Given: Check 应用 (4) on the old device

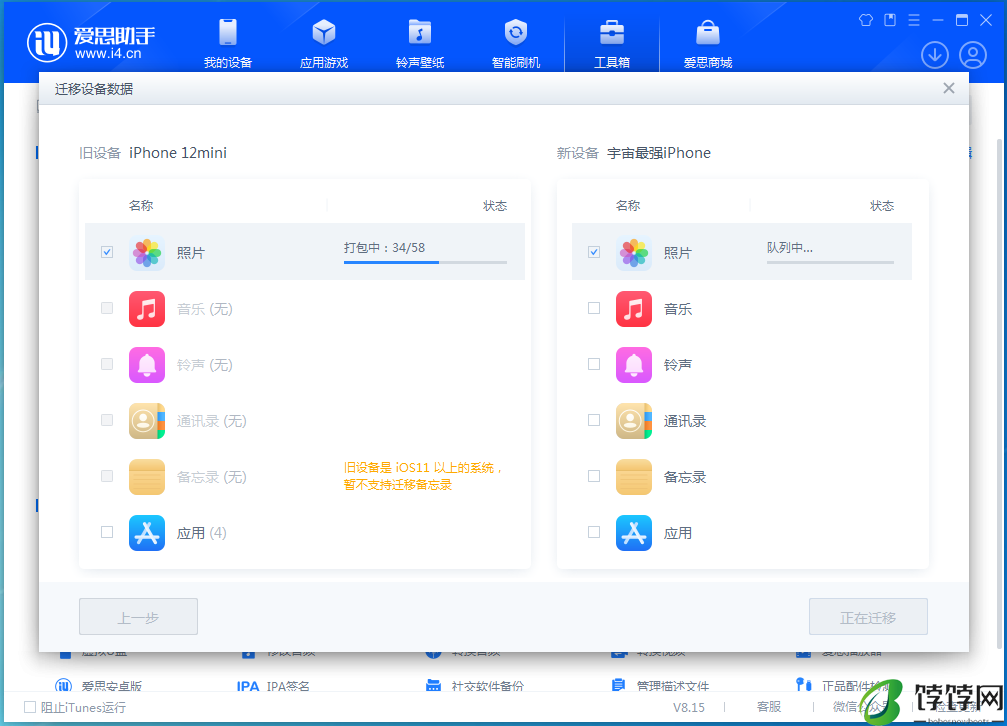Looking at the screenshot, I should pyautogui.click(x=107, y=532).
